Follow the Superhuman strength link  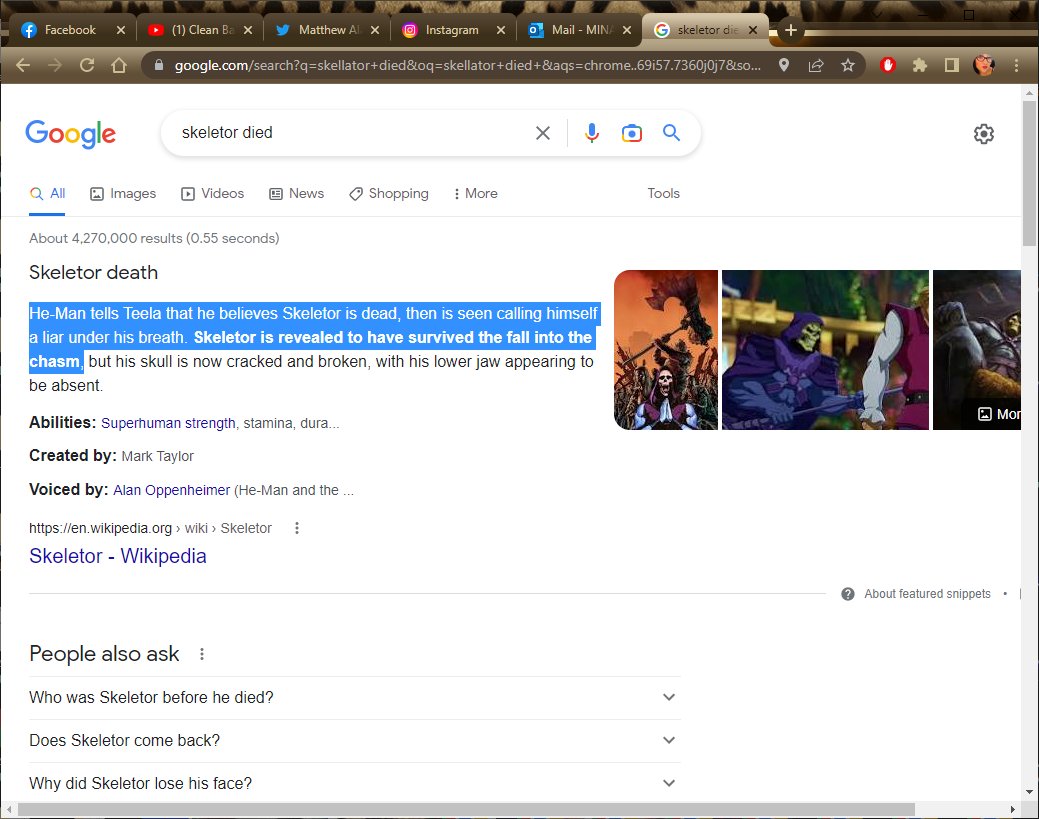click(168, 423)
